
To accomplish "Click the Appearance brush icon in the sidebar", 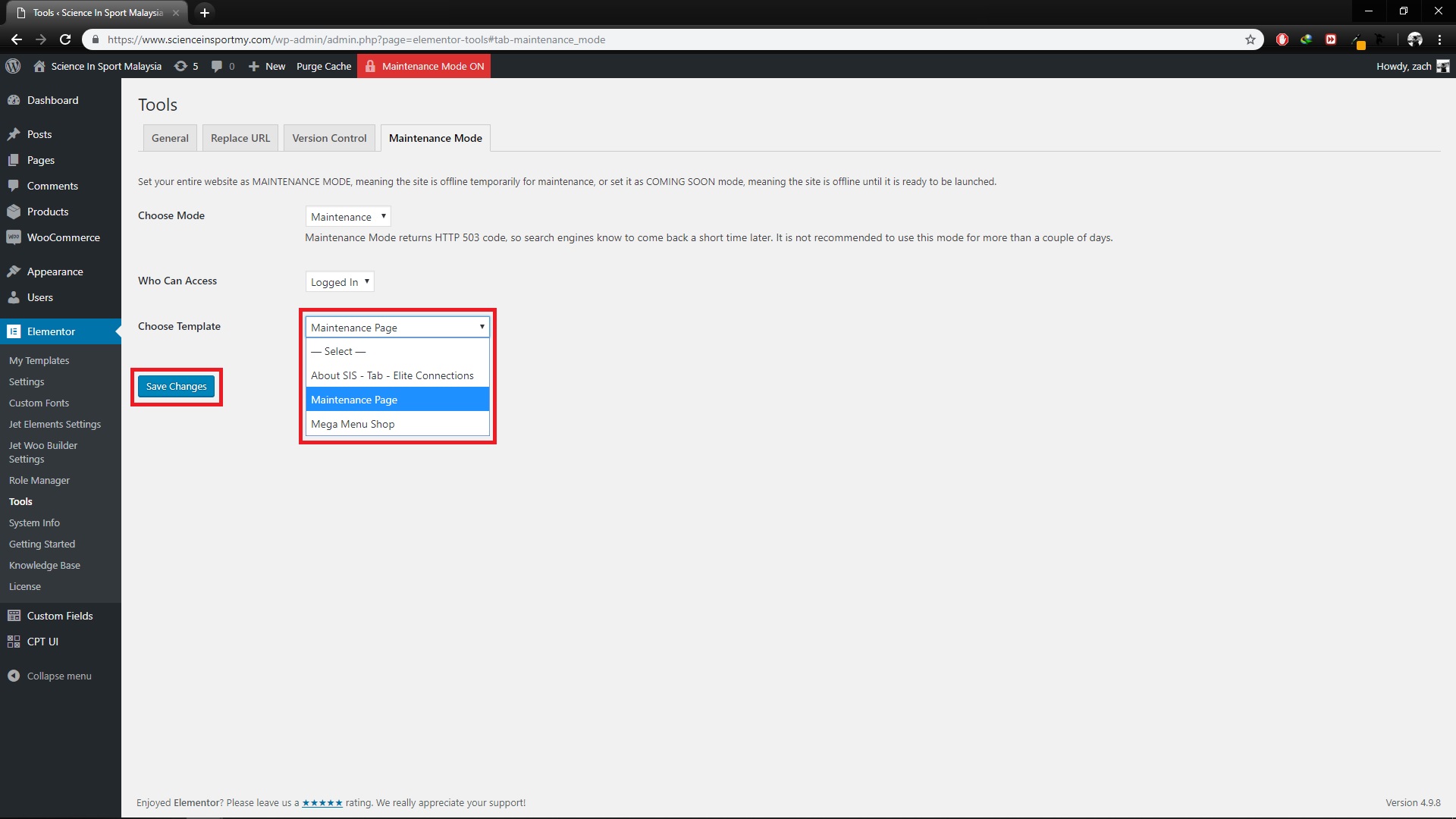I will 14,271.
